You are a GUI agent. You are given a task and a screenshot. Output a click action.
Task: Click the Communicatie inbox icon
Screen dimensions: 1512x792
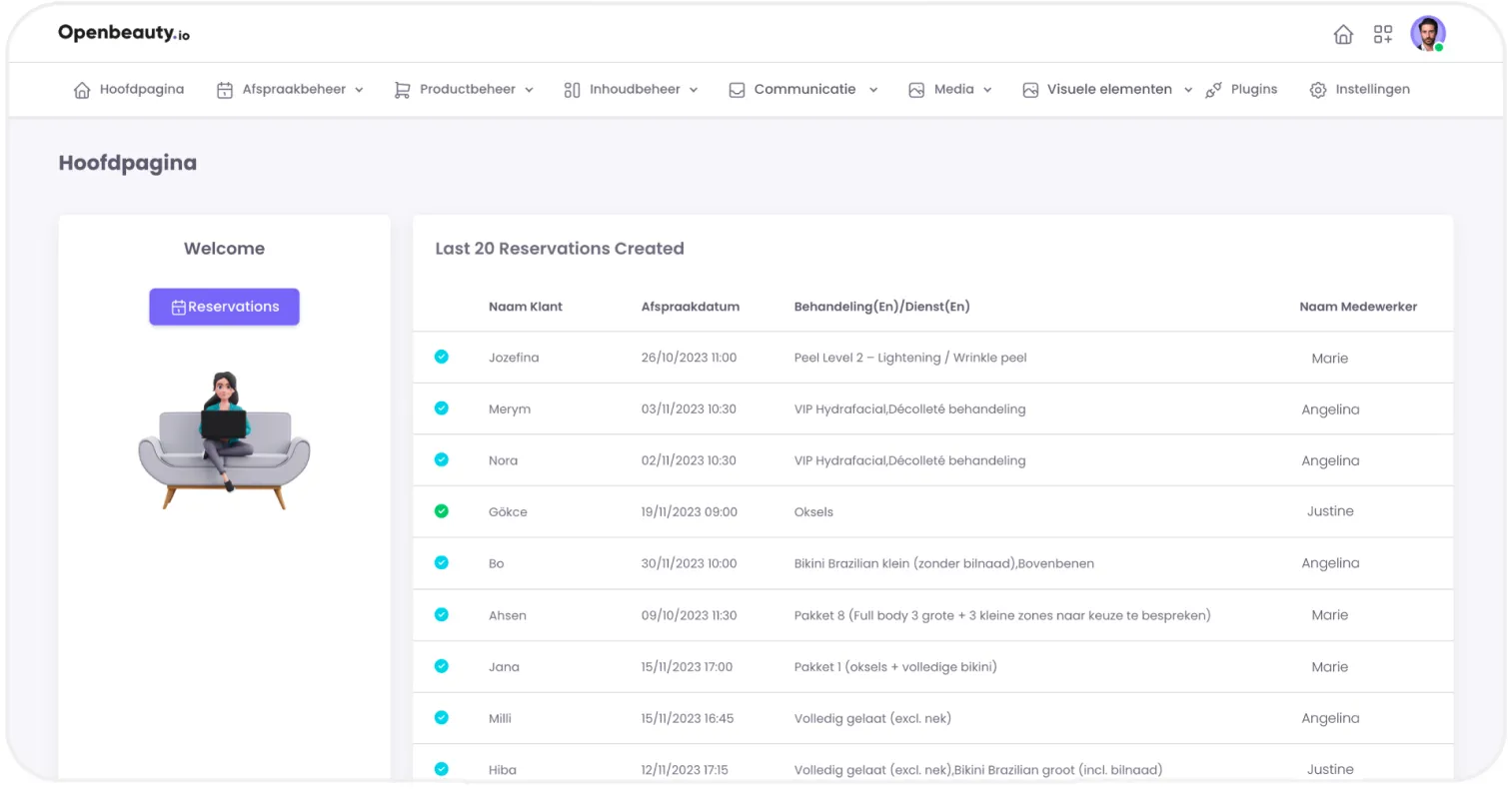(x=737, y=90)
